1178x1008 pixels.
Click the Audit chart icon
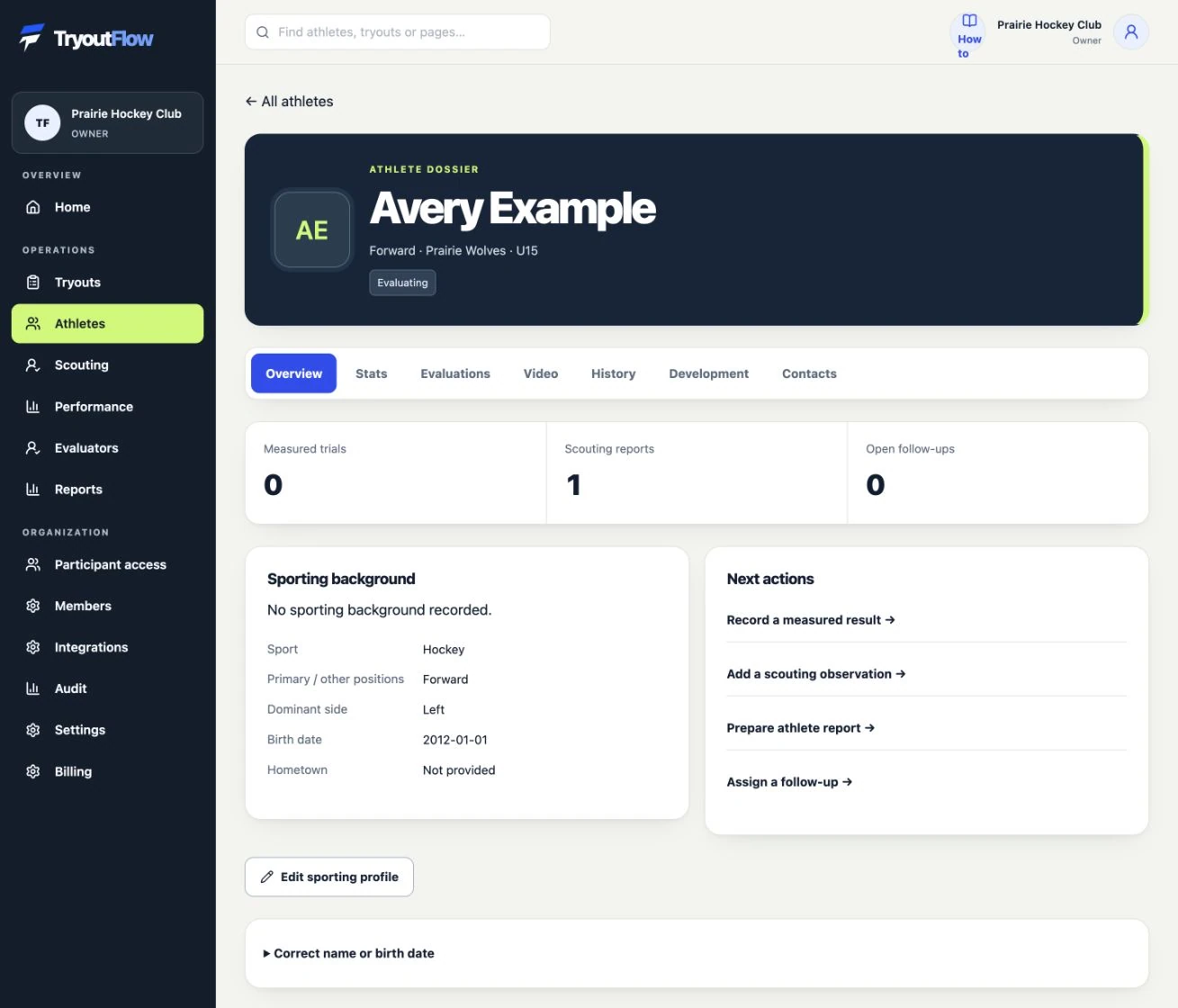tap(33, 689)
